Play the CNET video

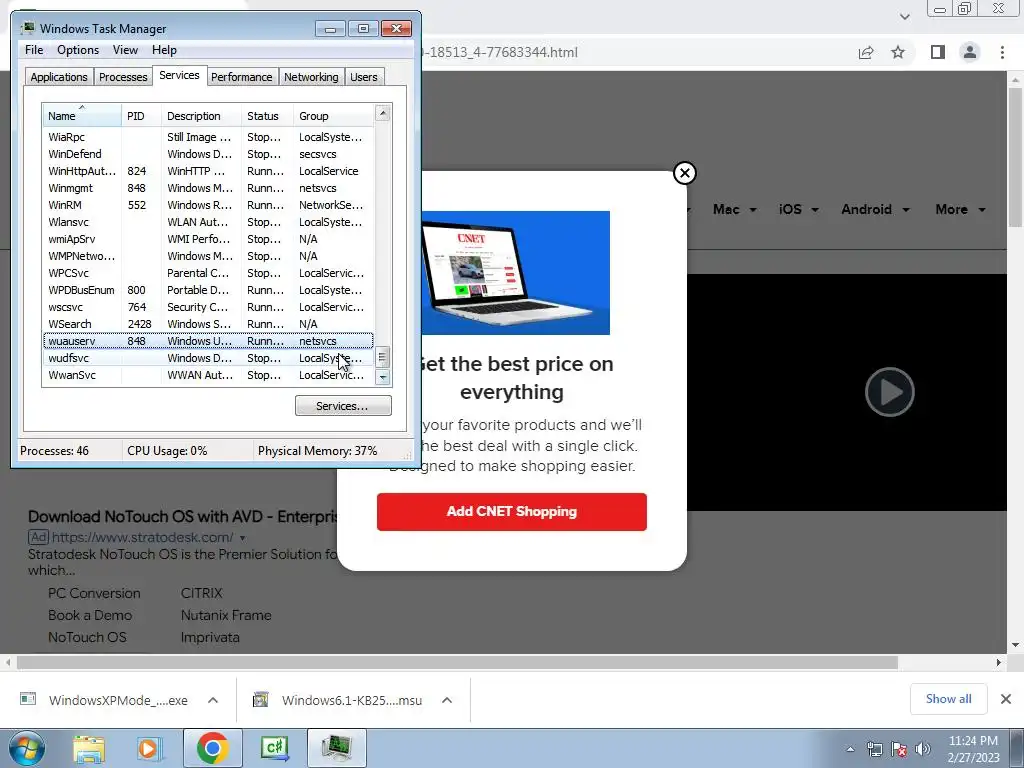click(x=889, y=392)
